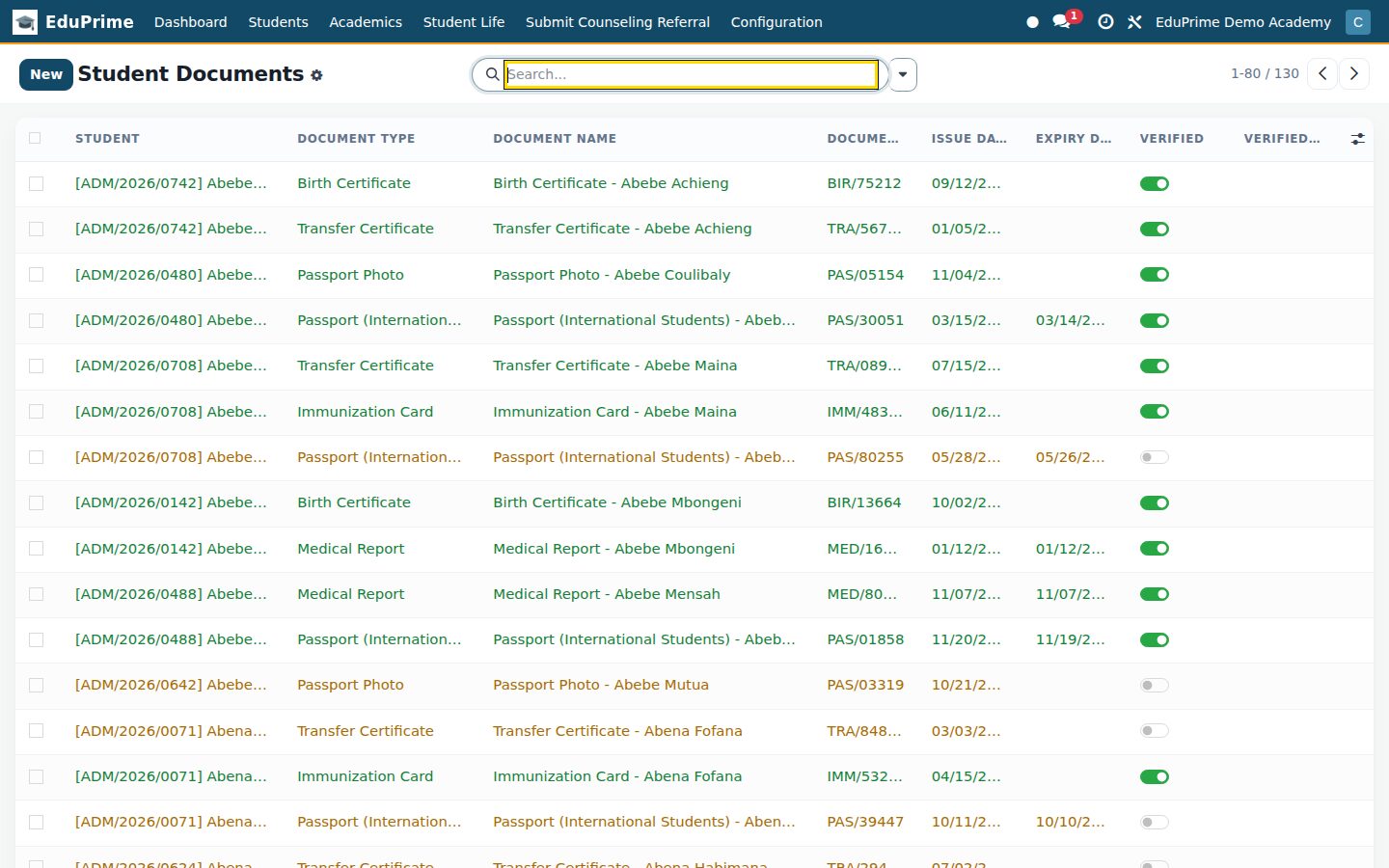
Task: Click document number BIR/13664
Action: click(864, 502)
